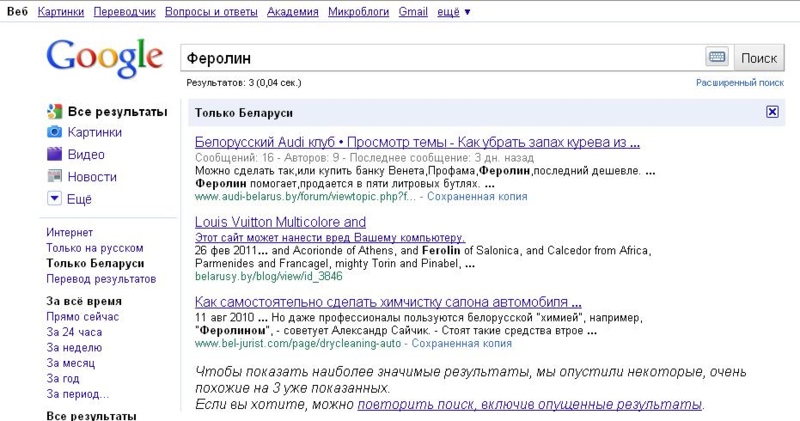Viewport: 800px width, 421px height.
Task: Click the Все результаты icon in sidebar
Action: pos(55,111)
